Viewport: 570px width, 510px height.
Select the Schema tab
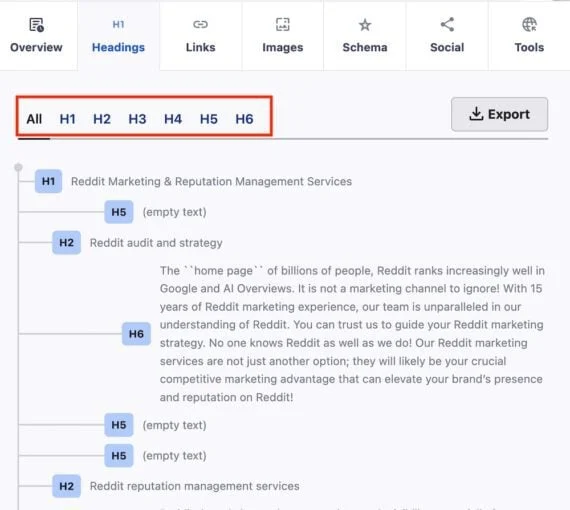pyautogui.click(x=365, y=36)
